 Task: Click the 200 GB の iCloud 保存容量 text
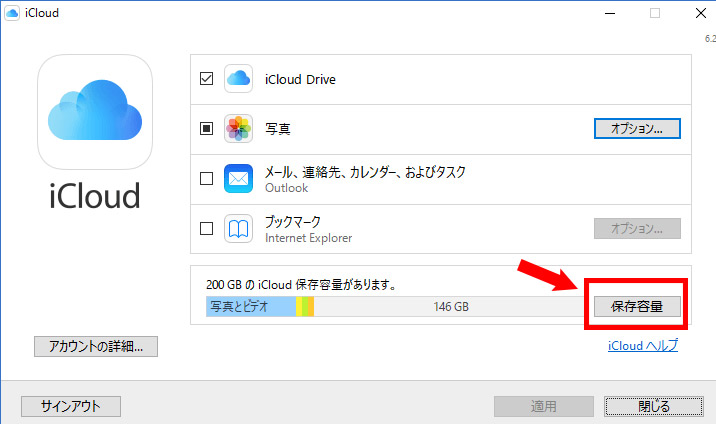301,285
